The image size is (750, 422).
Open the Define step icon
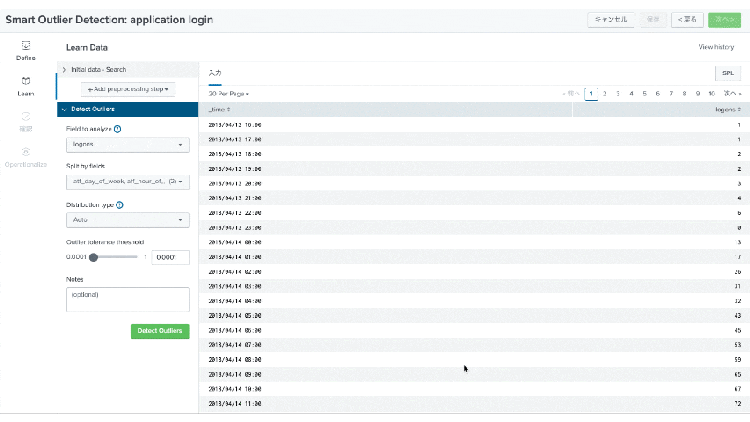tap(26, 45)
